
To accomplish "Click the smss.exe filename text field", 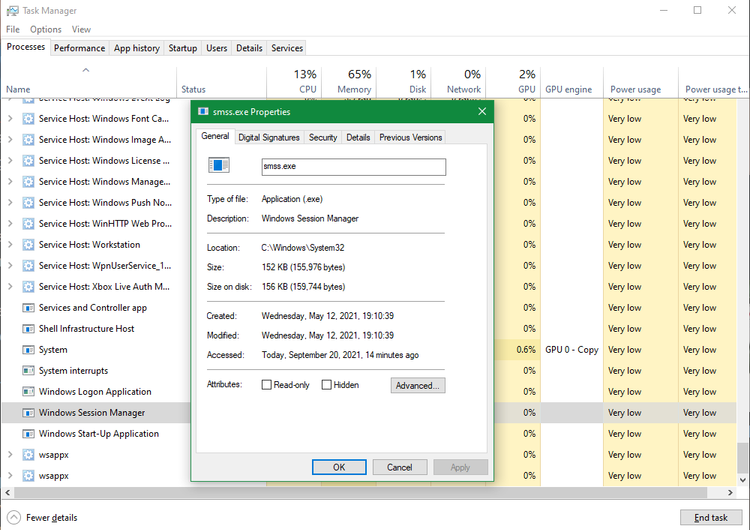I will tap(352, 166).
